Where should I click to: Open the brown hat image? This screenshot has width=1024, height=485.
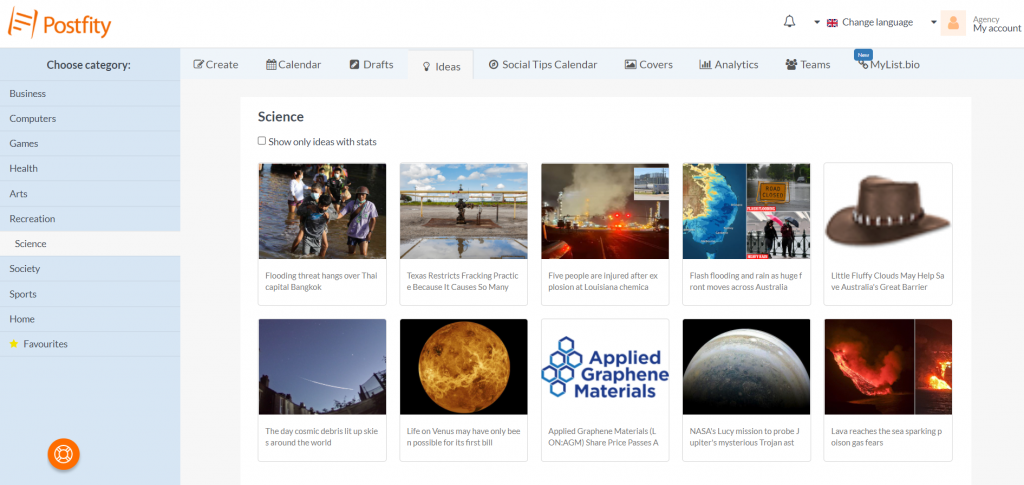pos(888,211)
